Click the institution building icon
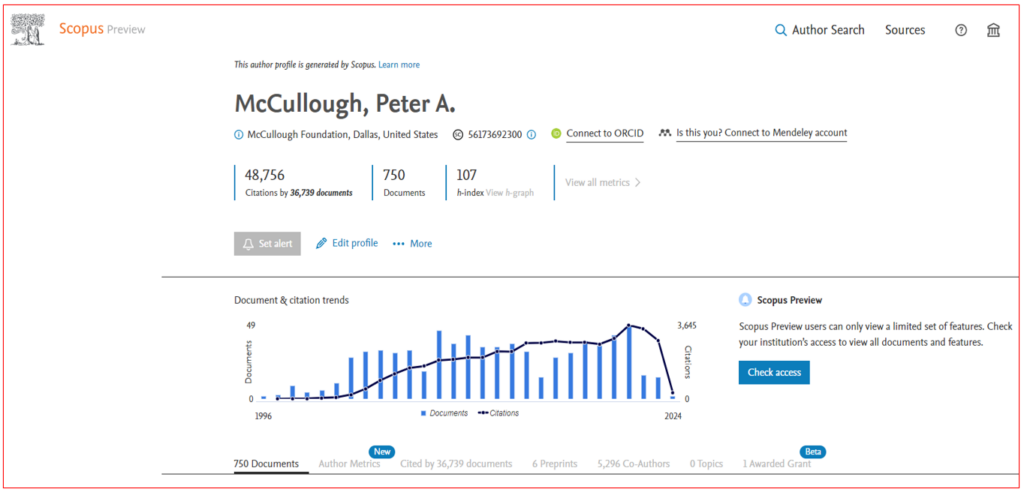This screenshot has width=1024, height=492. pyautogui.click(x=993, y=30)
